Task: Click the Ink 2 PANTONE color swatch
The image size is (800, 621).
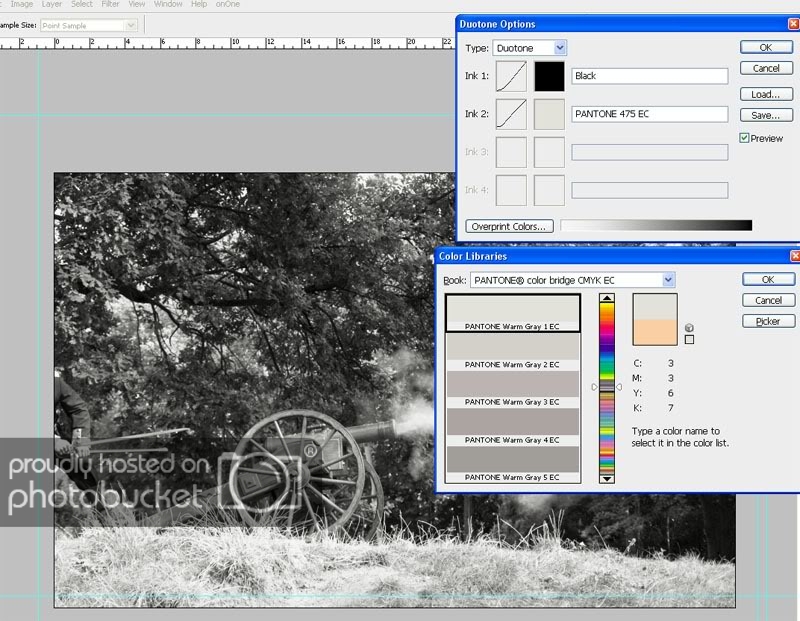Action: (x=549, y=114)
